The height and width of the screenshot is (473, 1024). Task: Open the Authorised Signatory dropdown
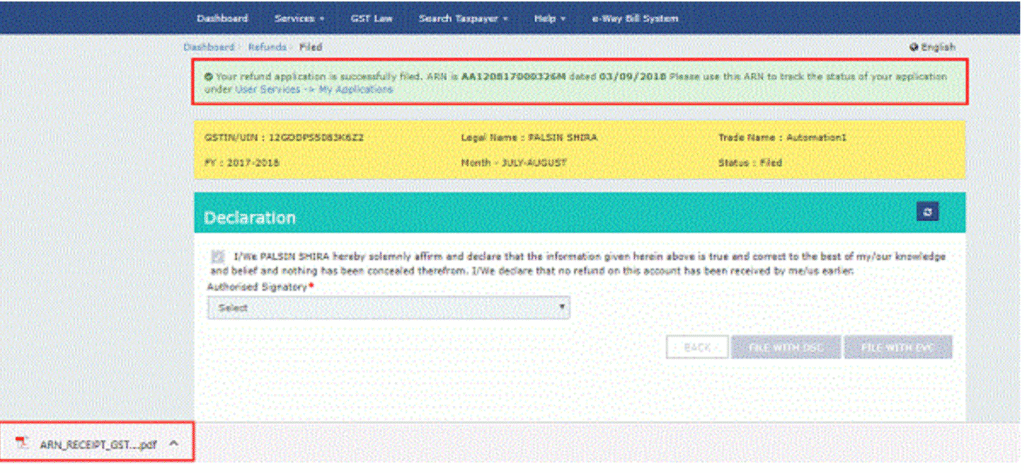(389, 308)
